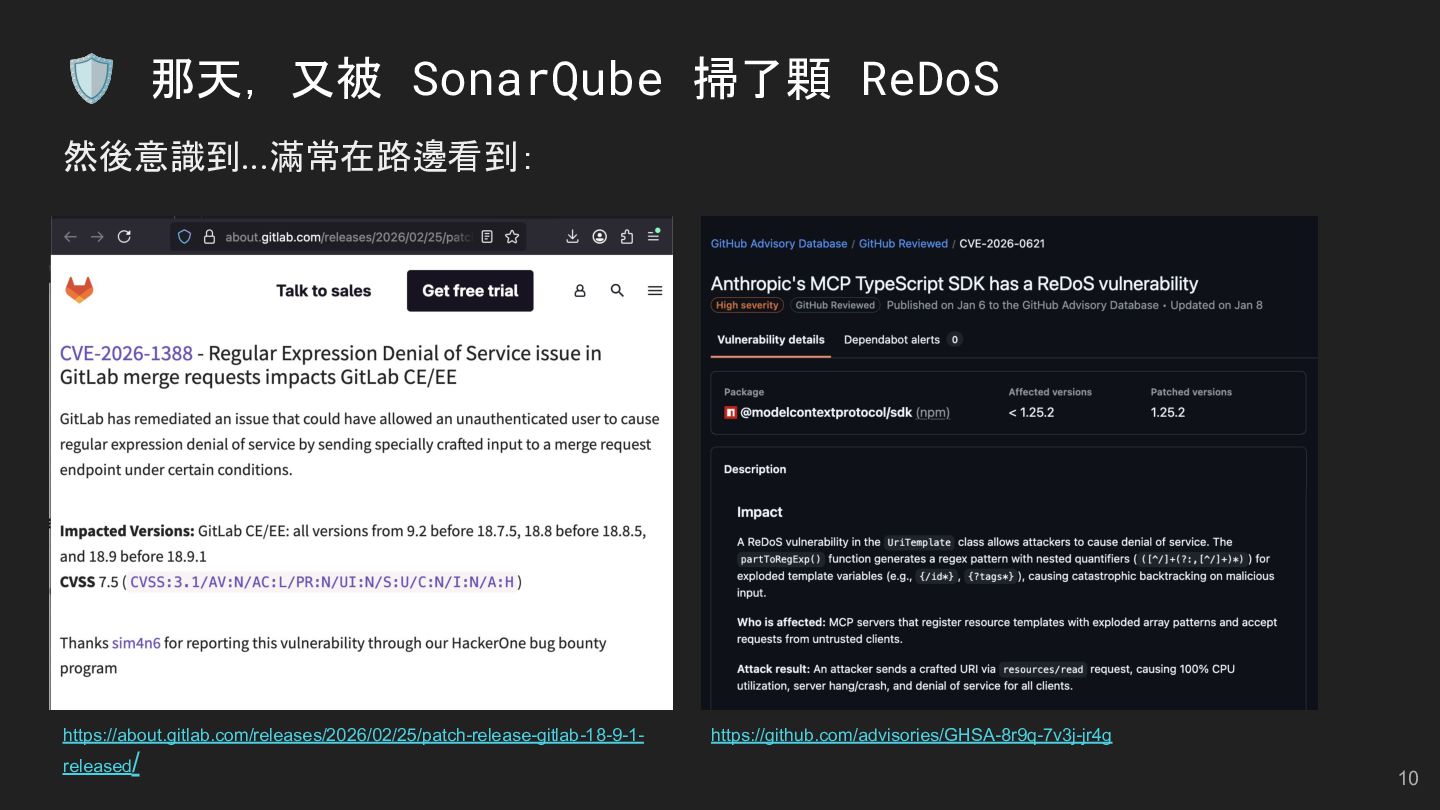The image size is (1440, 810).
Task: Click the High severity badge
Action: 747,305
